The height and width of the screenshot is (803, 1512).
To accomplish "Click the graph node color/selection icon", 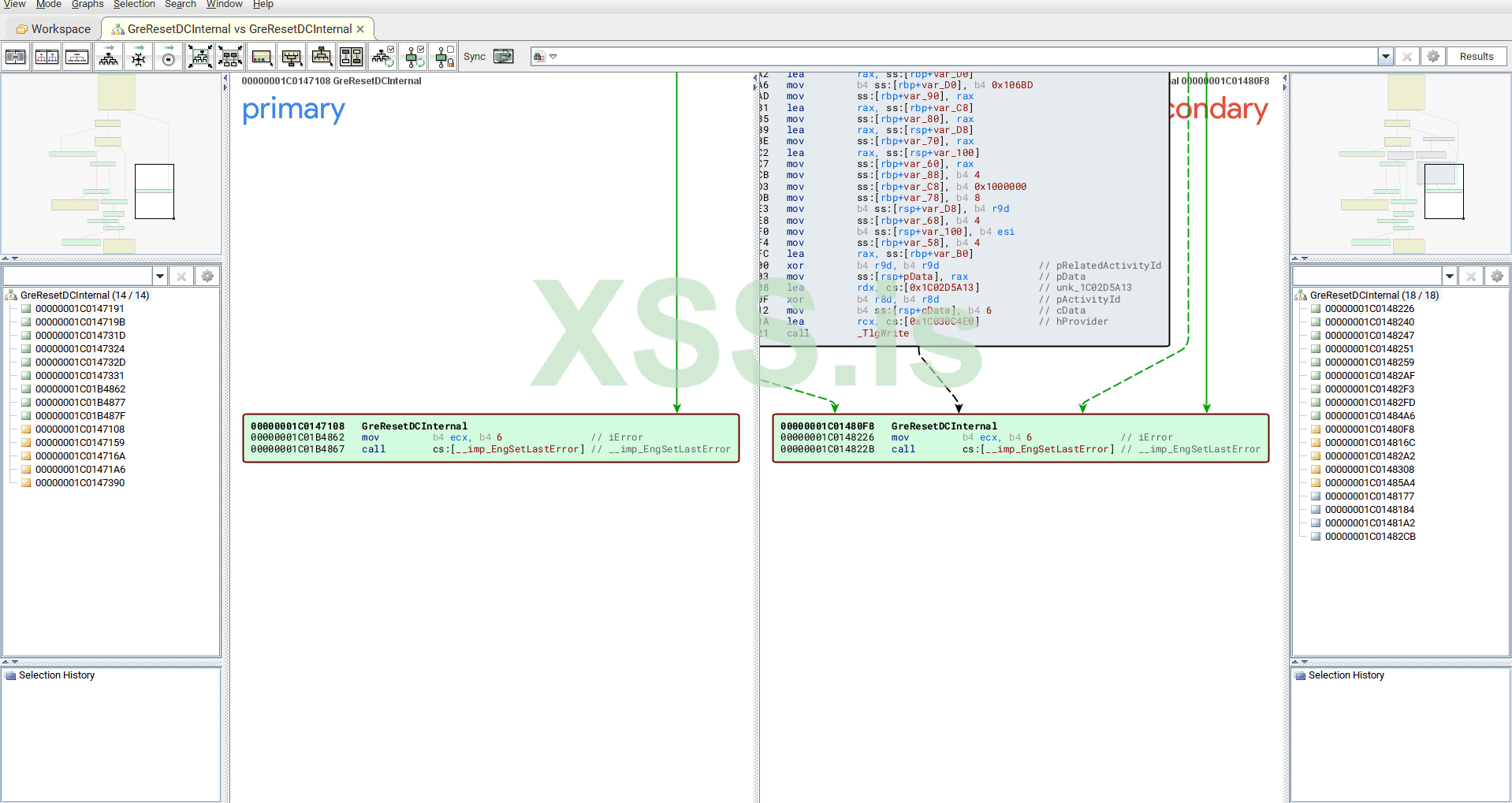I will (x=261, y=57).
